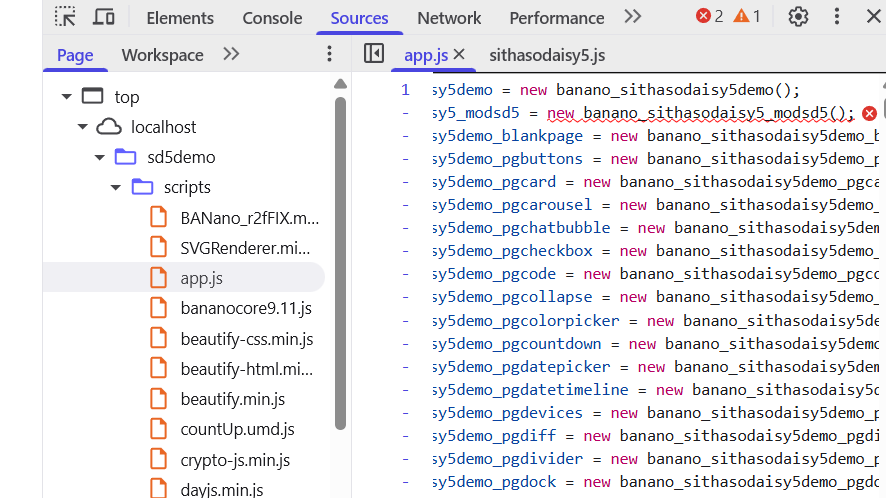Switch to the Console tab

(x=272, y=18)
